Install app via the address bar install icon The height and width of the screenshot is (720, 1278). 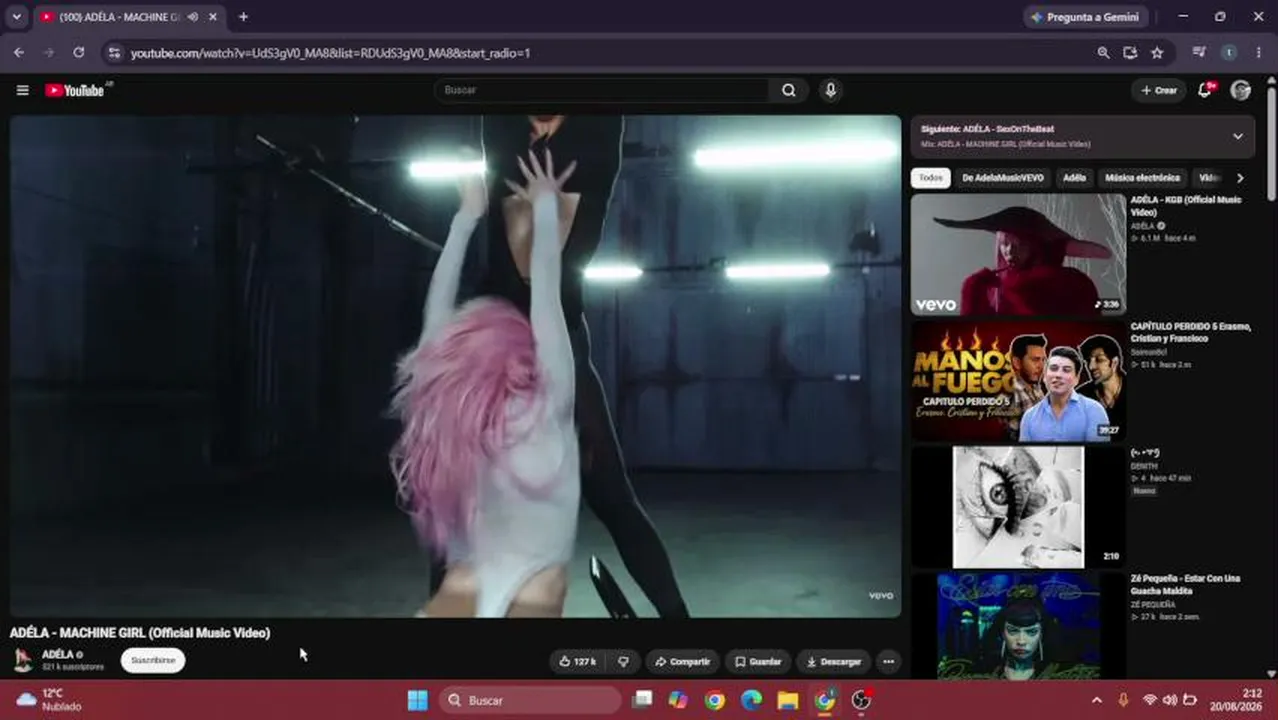(1130, 53)
